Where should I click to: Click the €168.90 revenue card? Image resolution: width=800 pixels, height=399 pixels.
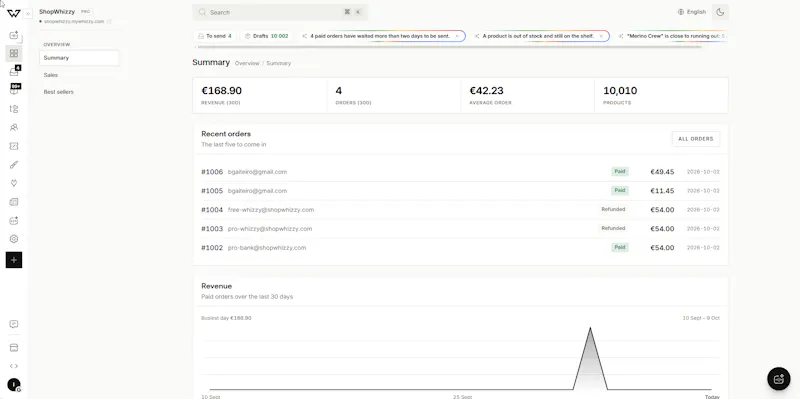pyautogui.click(x=260, y=95)
